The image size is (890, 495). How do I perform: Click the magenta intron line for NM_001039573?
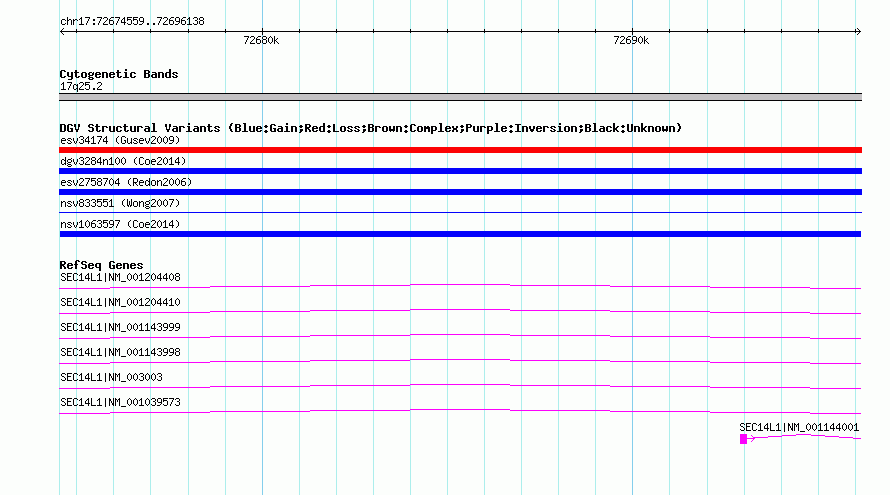pos(460,411)
